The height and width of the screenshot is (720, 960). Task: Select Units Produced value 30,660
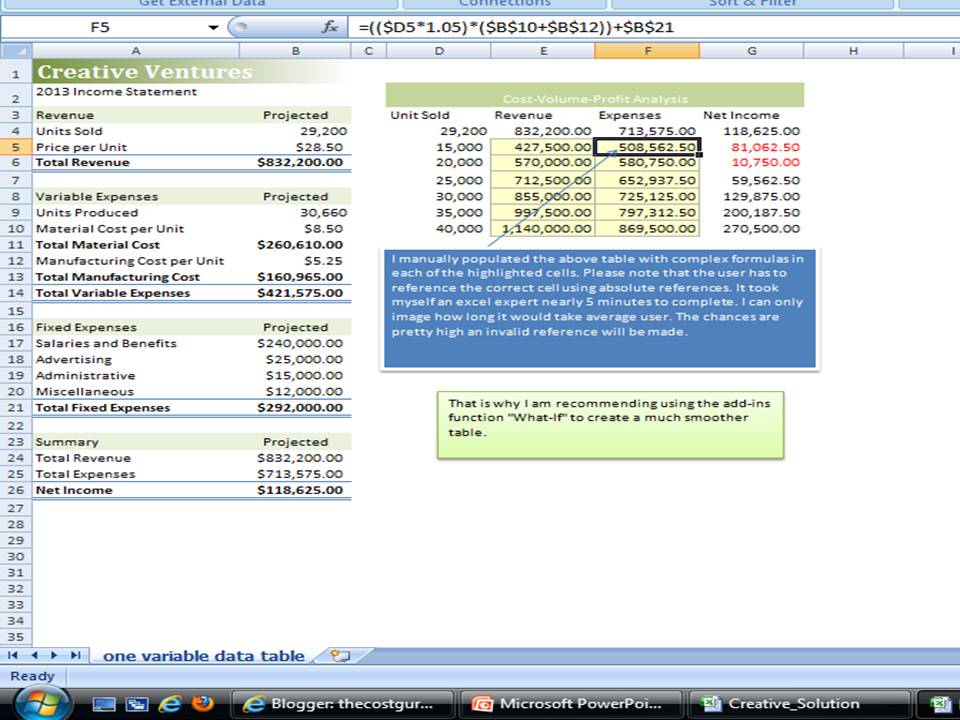pos(295,212)
